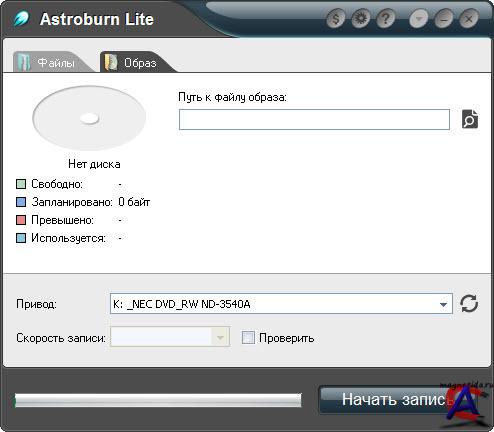Screen dimensions: 494x432
Task: Close the Astroburn Lite window
Action: click(468, 19)
